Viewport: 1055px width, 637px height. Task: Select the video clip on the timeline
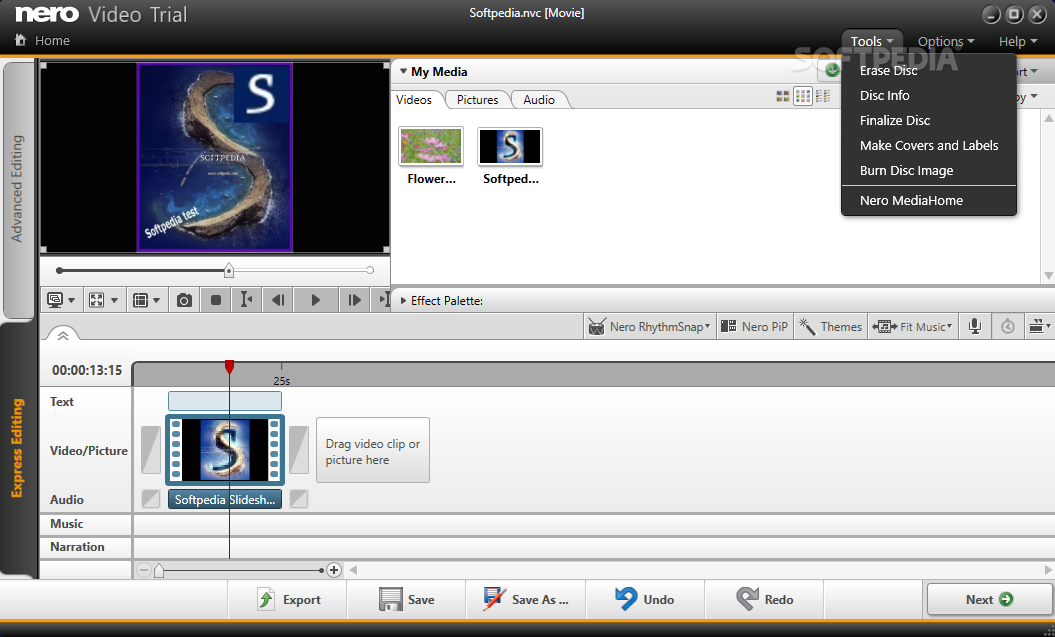pos(225,450)
